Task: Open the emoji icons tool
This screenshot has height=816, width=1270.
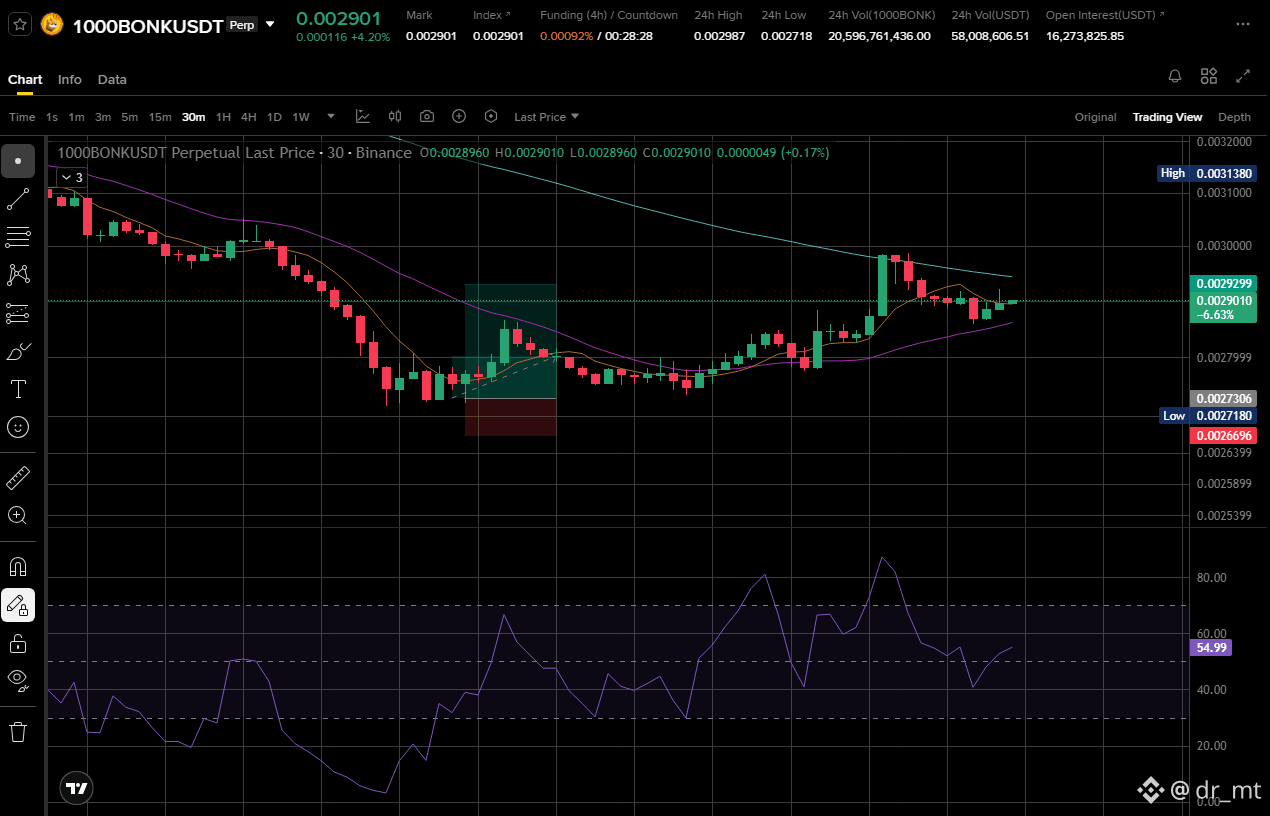Action: pos(18,427)
